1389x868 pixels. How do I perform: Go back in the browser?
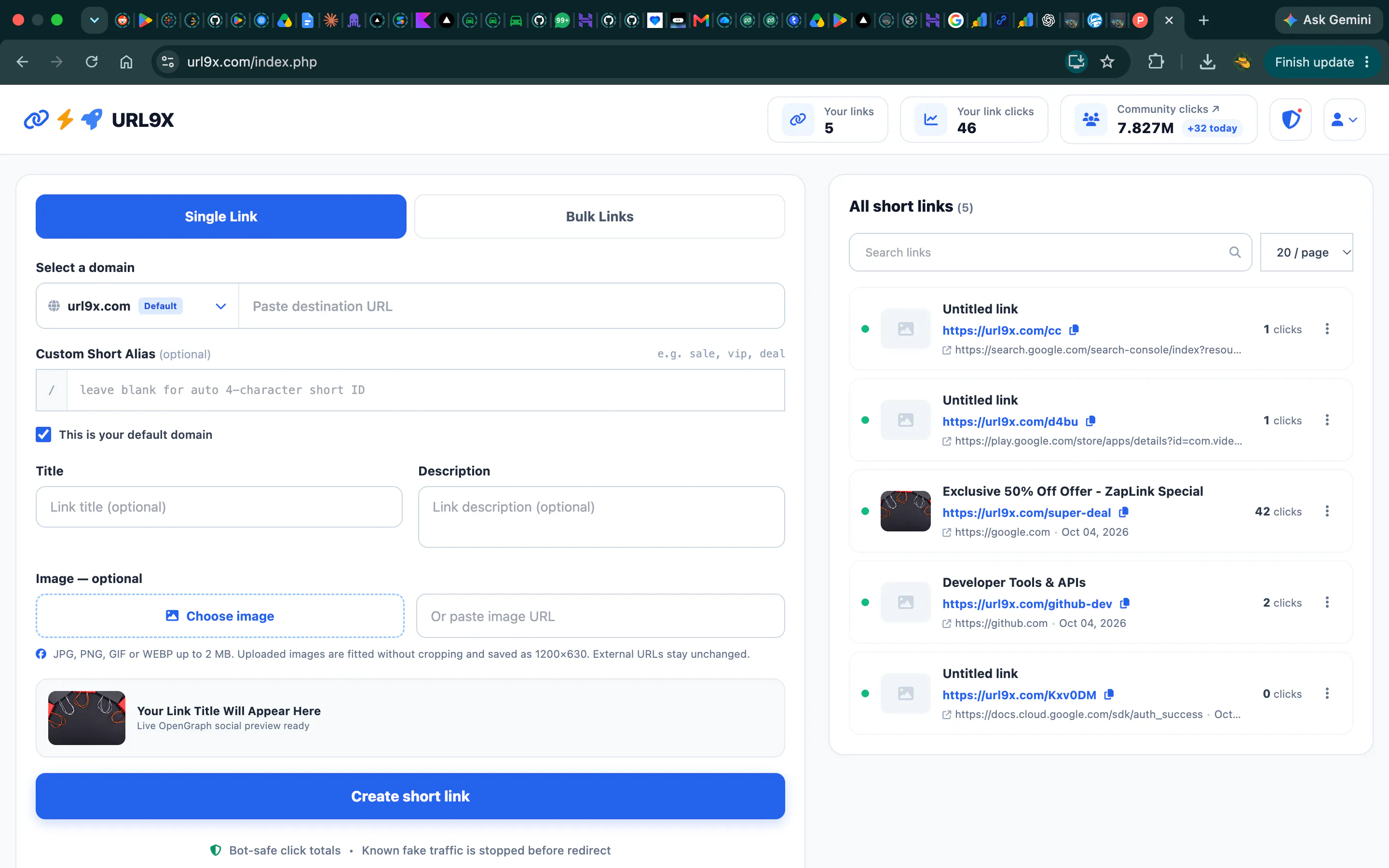click(22, 62)
